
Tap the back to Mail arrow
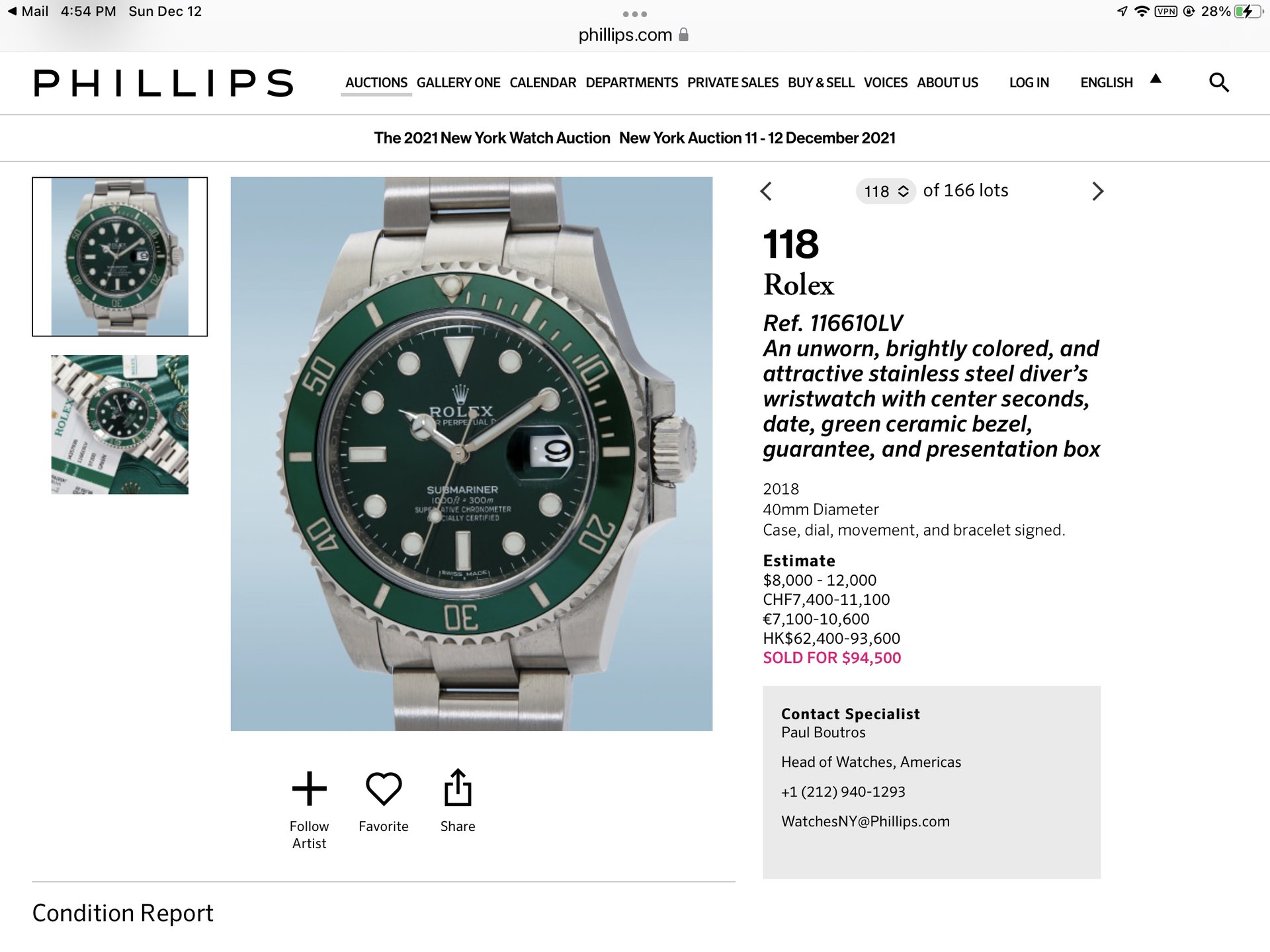(x=12, y=11)
